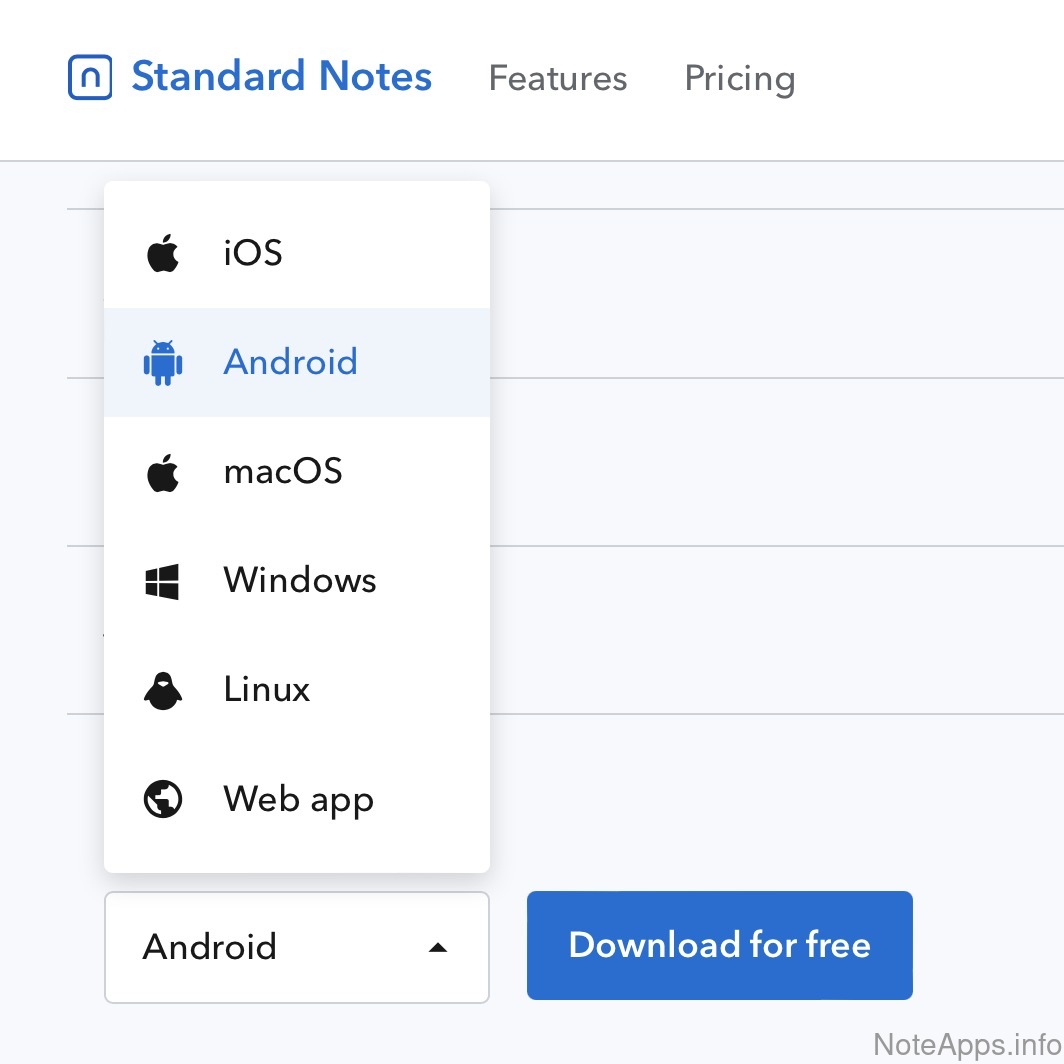Select the iOS option label
This screenshot has width=1064, height=1064.
click(253, 253)
